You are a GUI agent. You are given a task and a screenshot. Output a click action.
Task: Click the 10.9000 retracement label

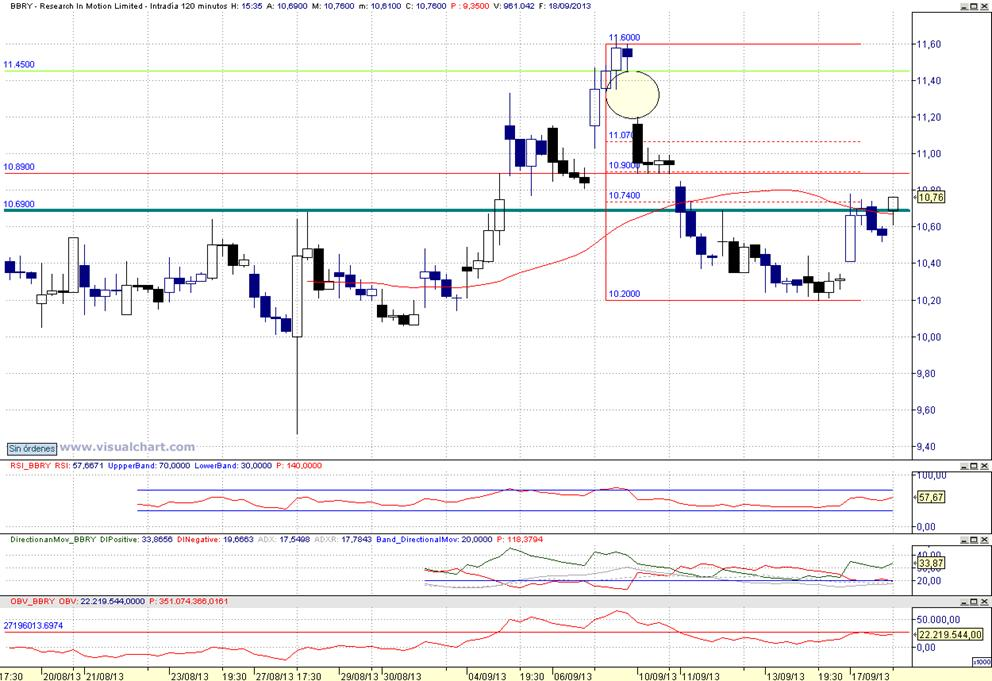623,165
